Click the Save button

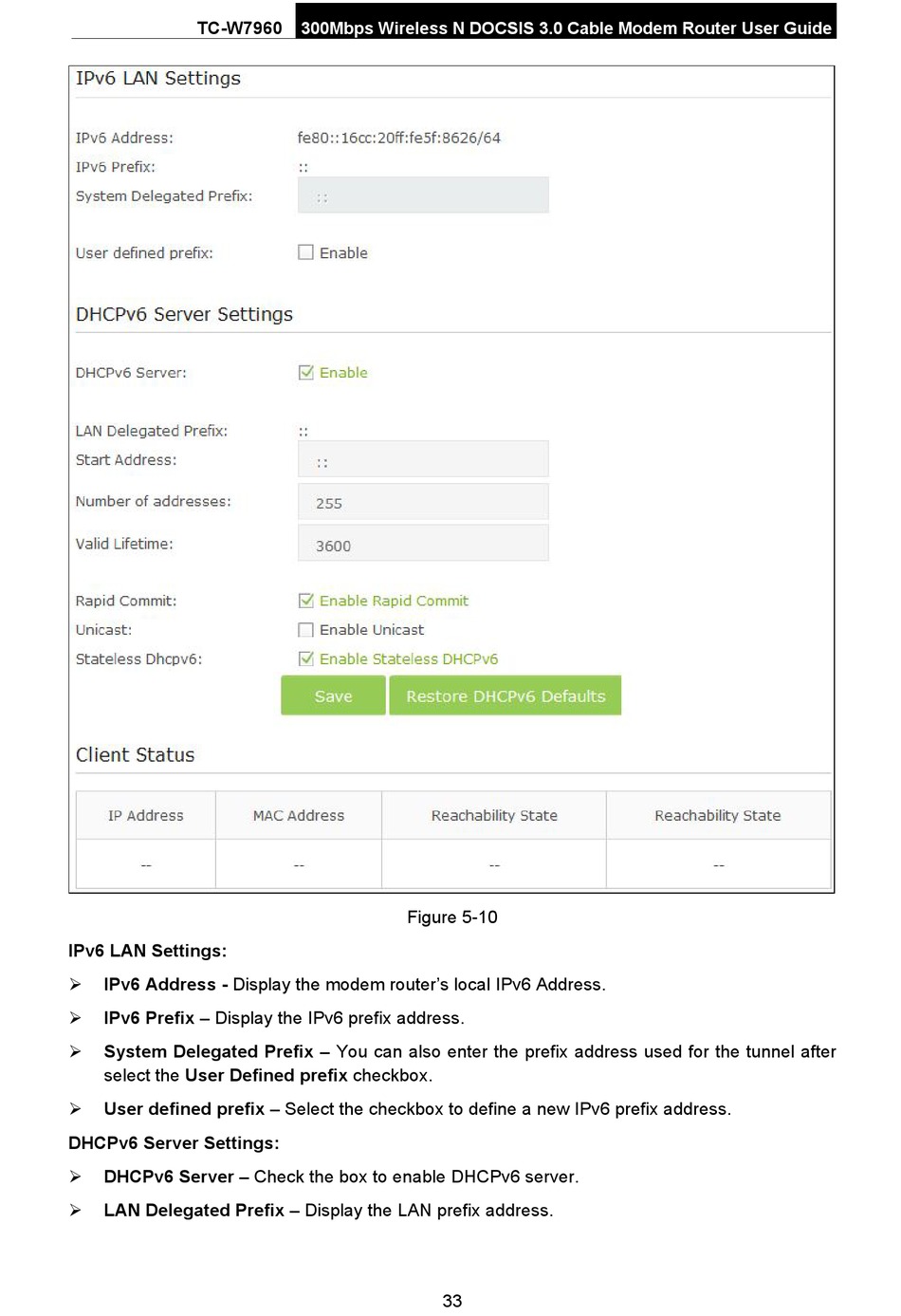pyautogui.click(x=333, y=695)
